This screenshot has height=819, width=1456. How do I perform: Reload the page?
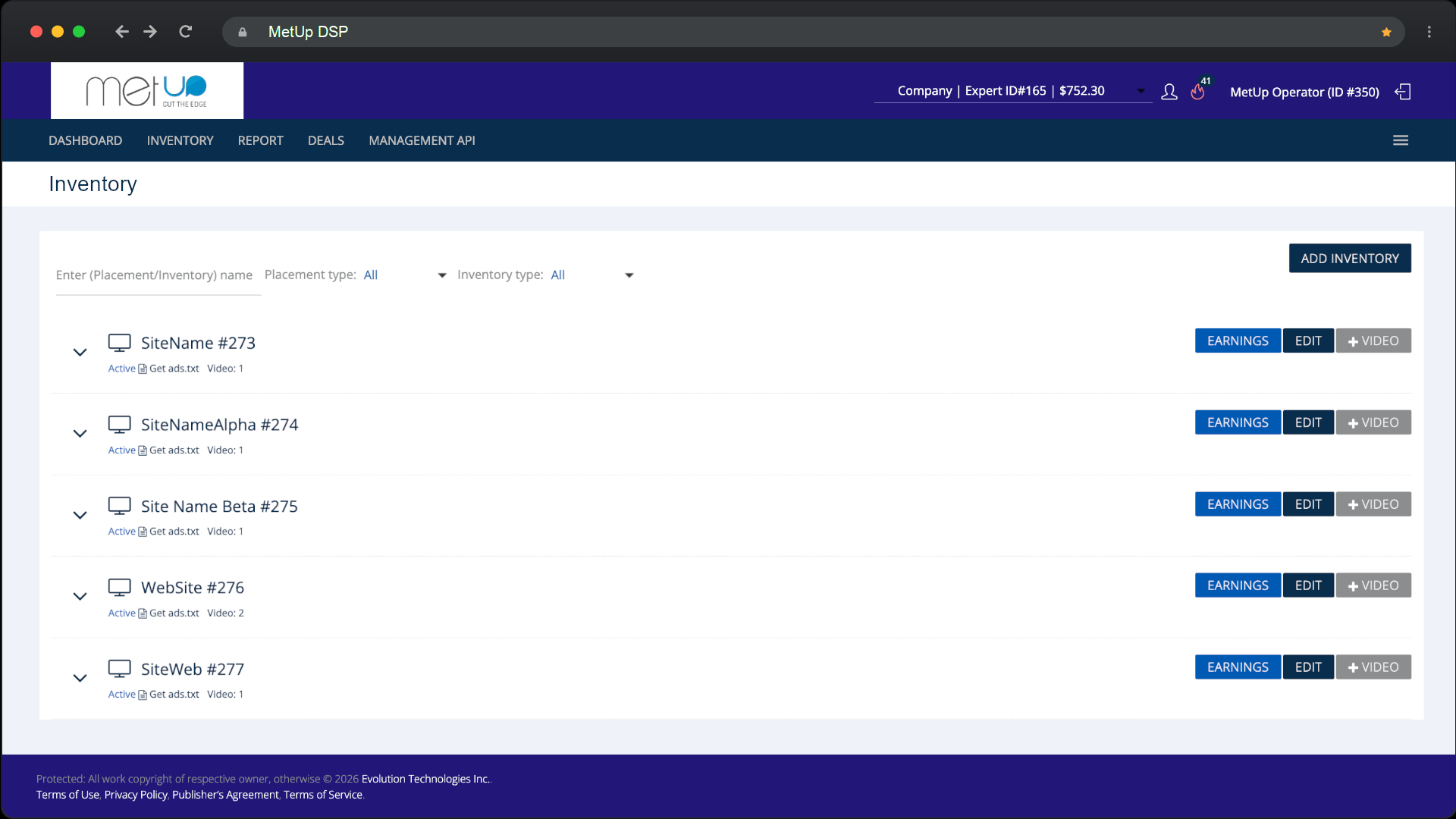point(185,31)
